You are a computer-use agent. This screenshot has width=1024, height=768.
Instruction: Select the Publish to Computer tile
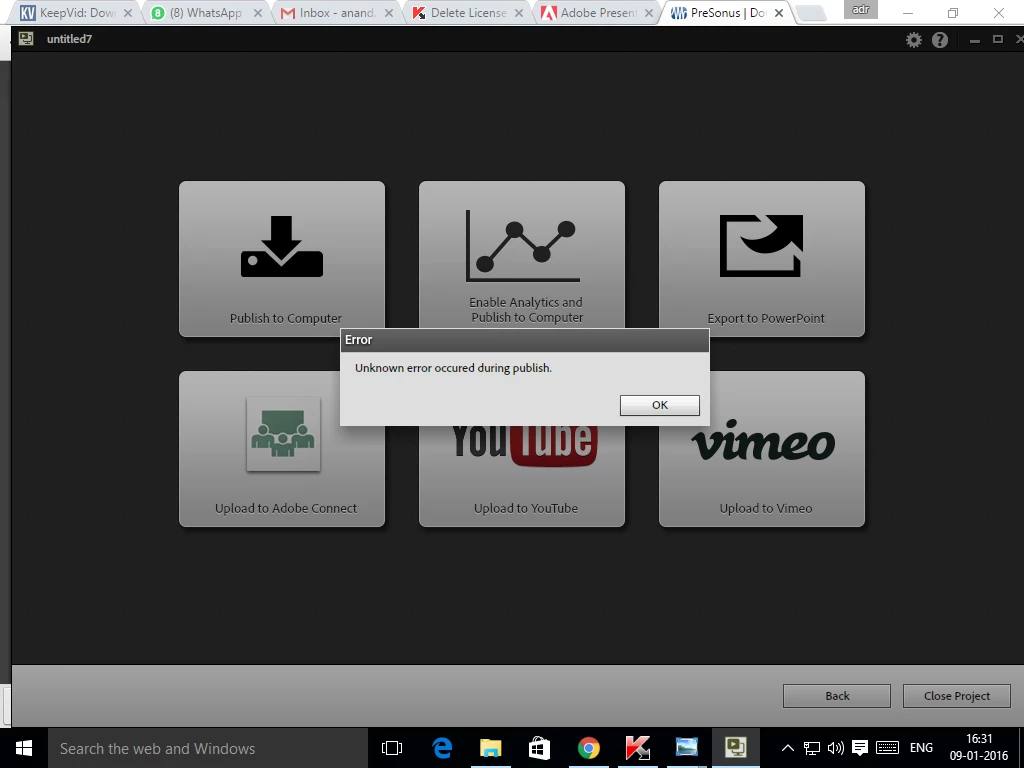[x=282, y=259]
